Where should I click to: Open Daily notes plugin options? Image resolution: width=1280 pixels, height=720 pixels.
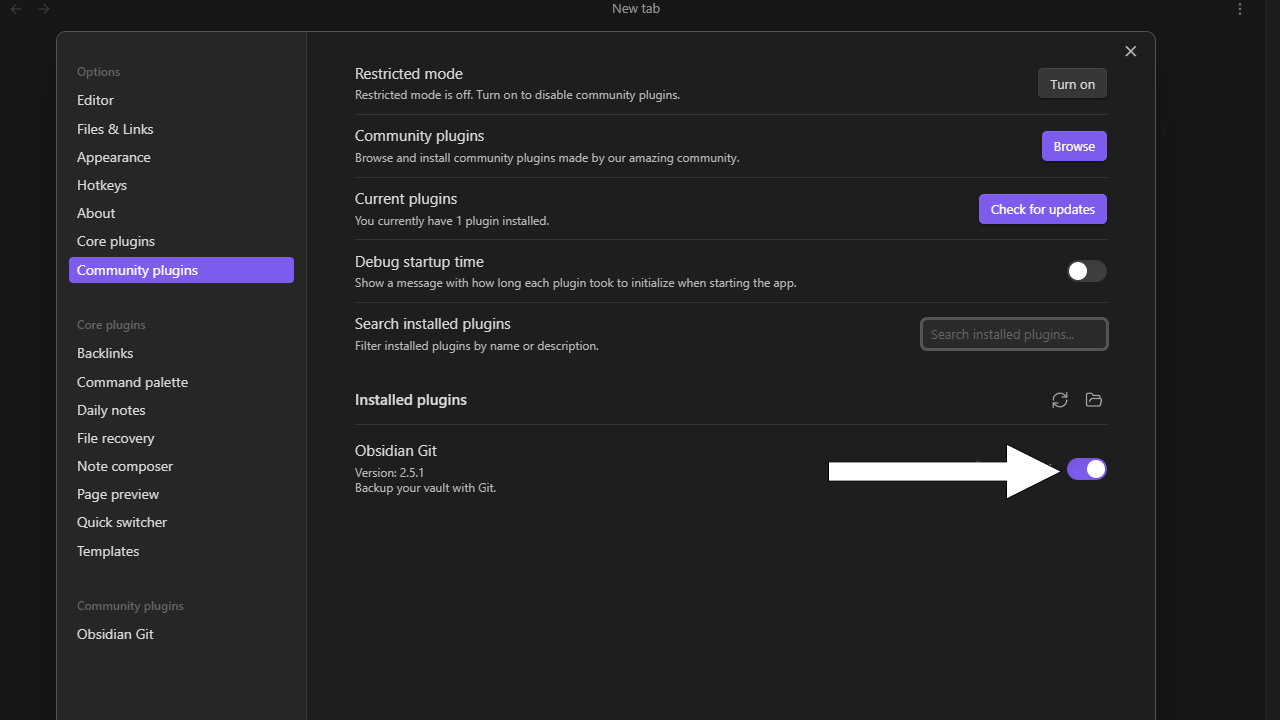111,410
